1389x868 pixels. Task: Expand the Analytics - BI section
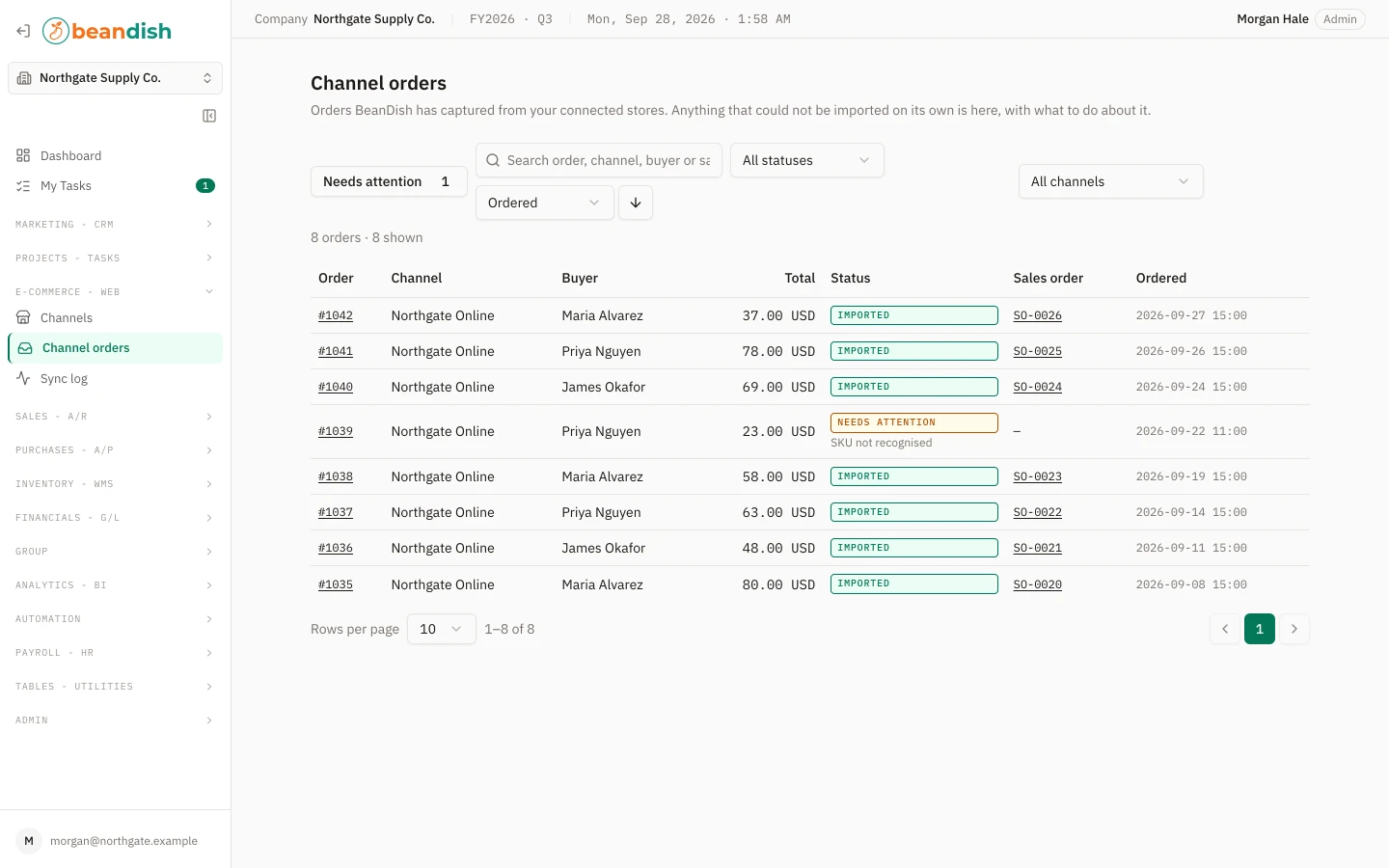pyautogui.click(x=115, y=585)
